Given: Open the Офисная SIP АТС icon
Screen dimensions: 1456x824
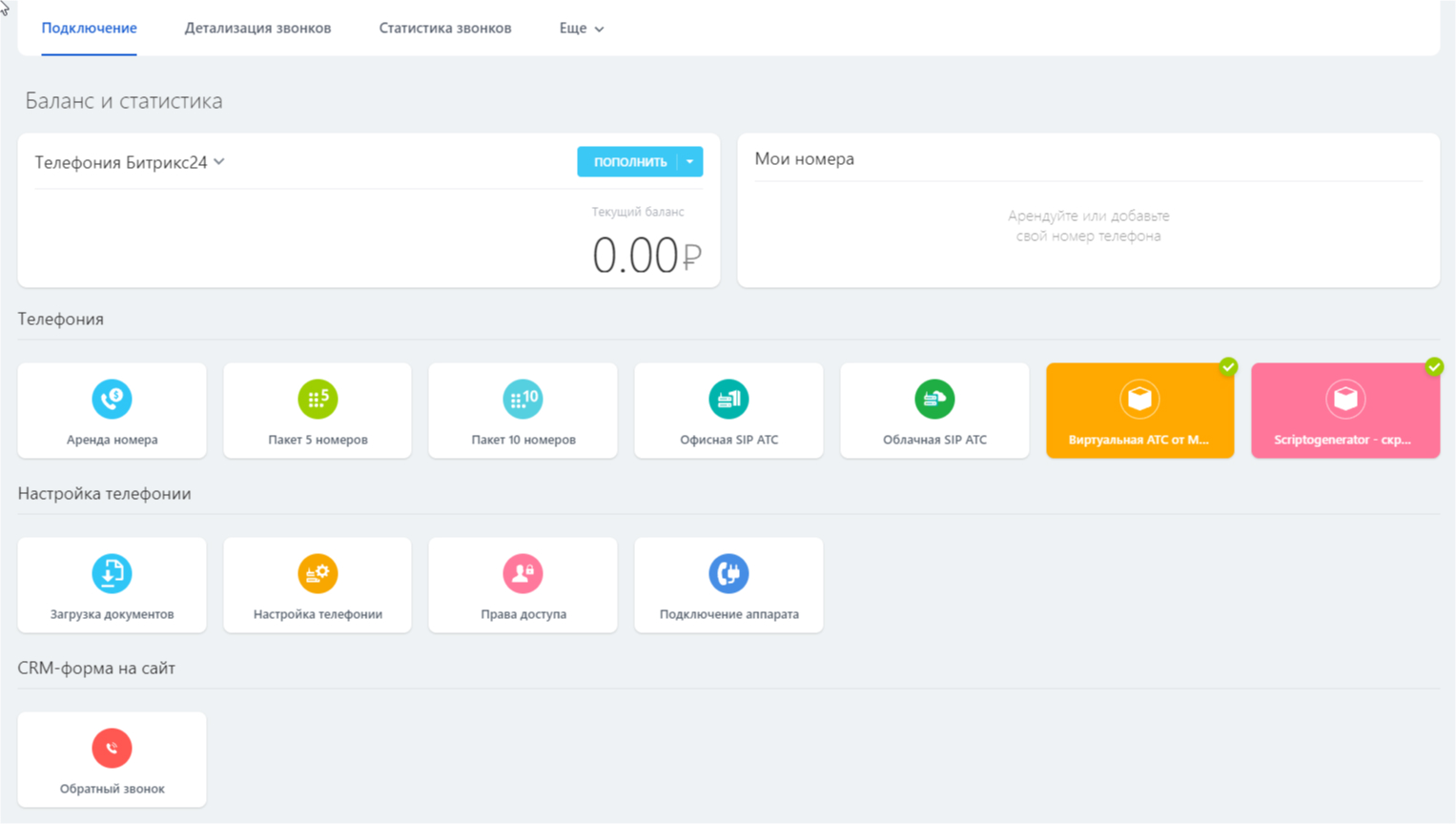Looking at the screenshot, I should pyautogui.click(x=728, y=399).
